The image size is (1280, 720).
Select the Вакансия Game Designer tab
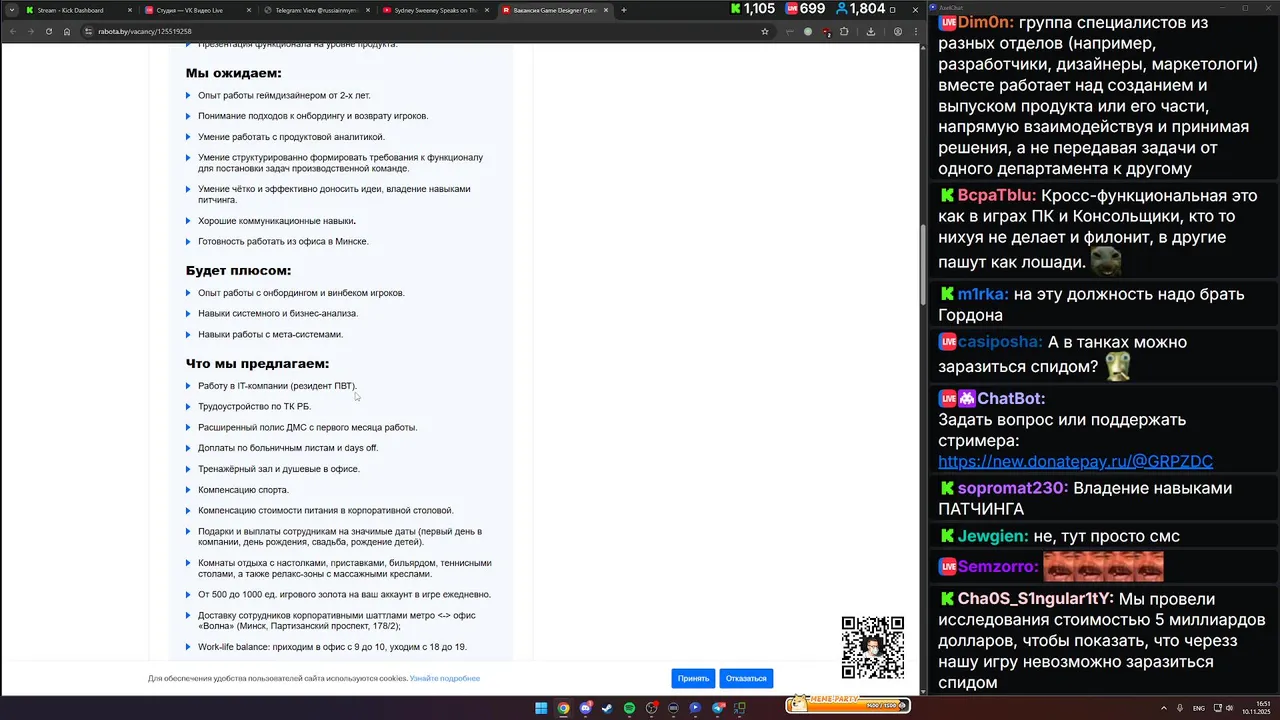(x=555, y=10)
